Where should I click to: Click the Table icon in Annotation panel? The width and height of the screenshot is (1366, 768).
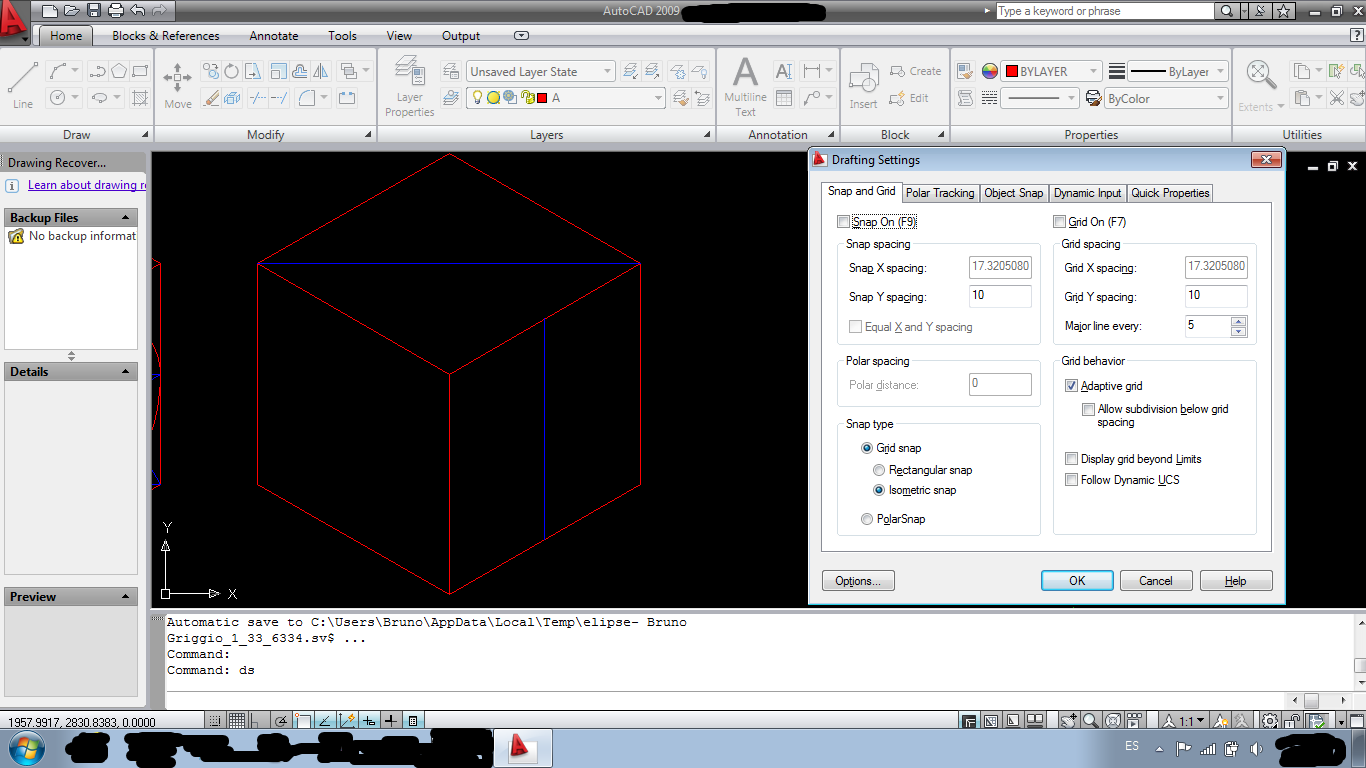(x=784, y=98)
